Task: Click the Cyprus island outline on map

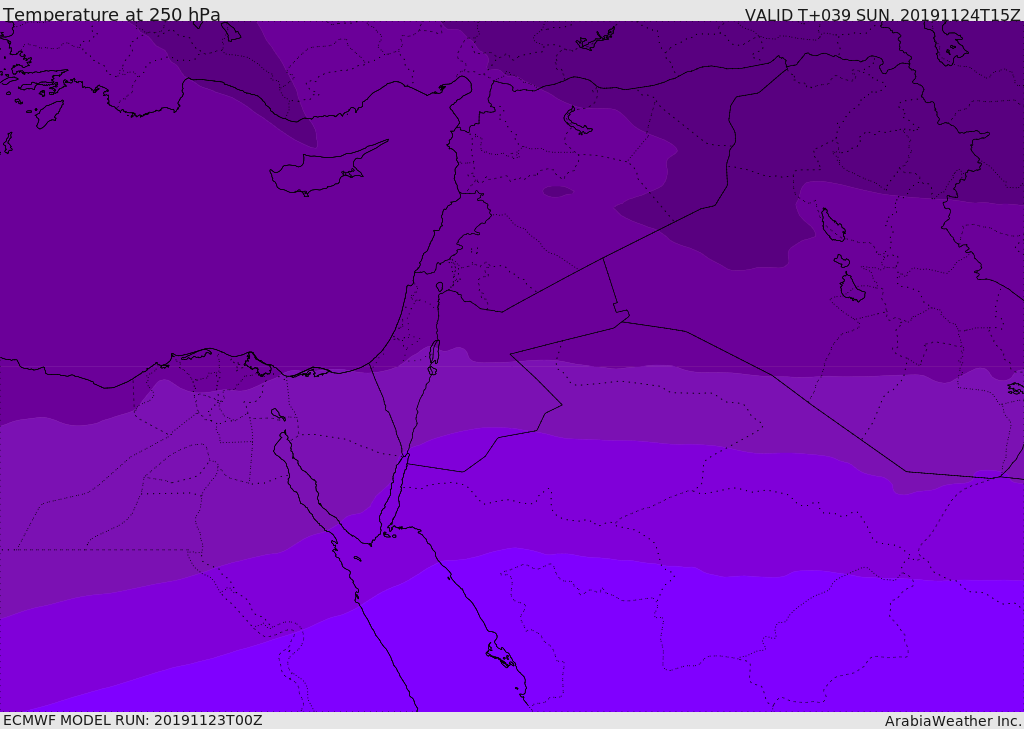Action: pyautogui.click(x=329, y=168)
